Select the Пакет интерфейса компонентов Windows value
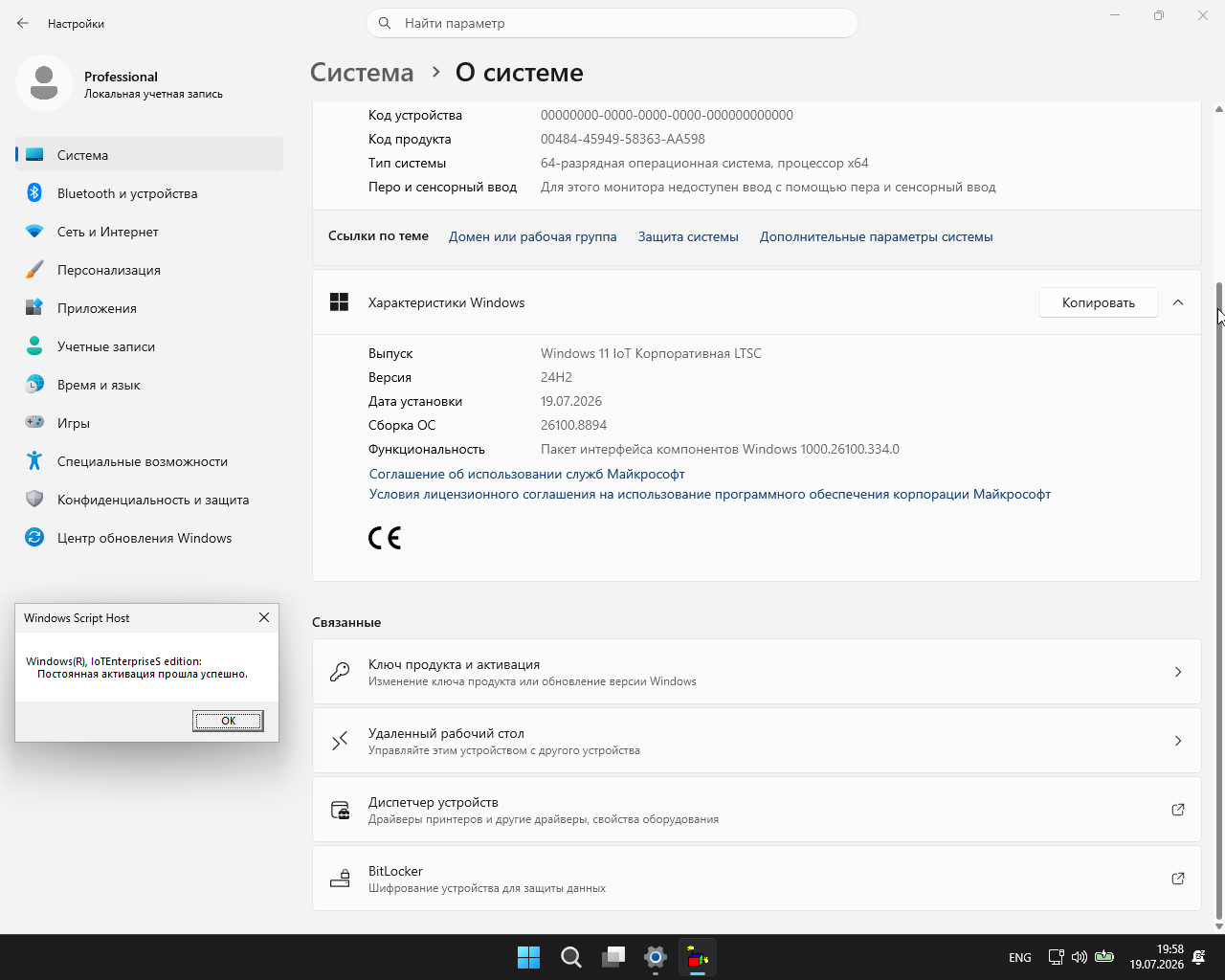Screen dimensions: 1225x980 (x=720, y=449)
